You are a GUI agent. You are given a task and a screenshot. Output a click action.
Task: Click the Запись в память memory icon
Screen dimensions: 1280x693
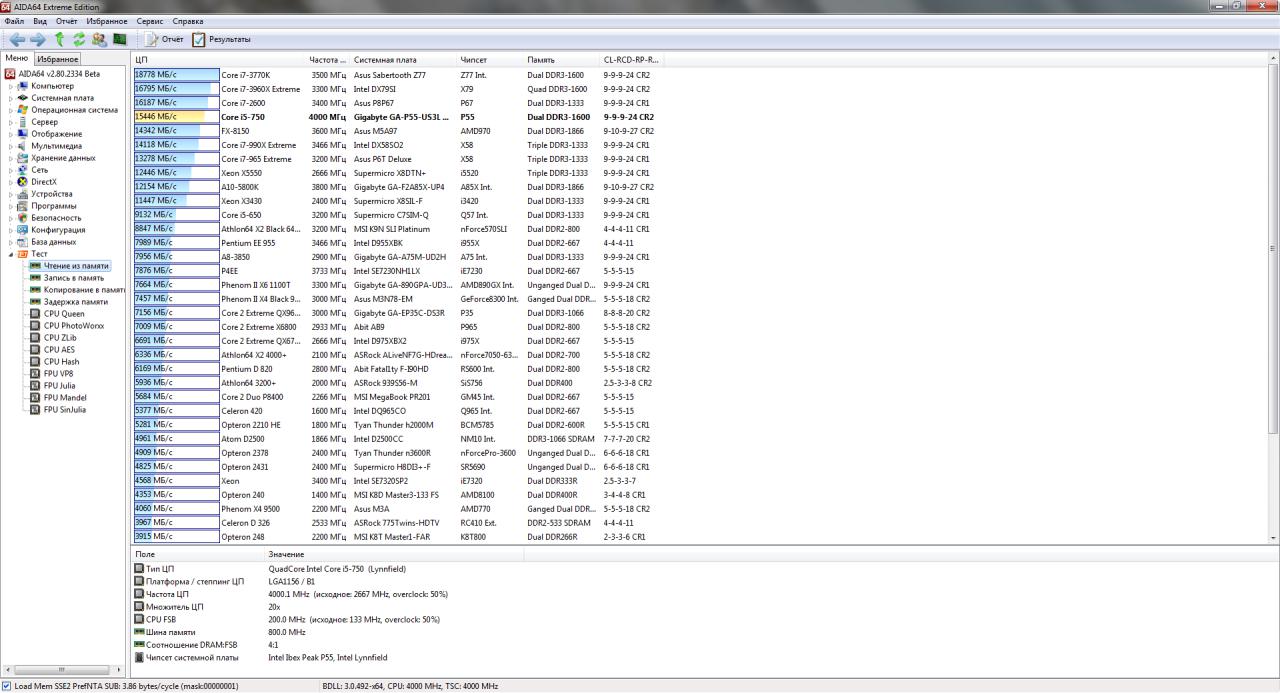36,278
